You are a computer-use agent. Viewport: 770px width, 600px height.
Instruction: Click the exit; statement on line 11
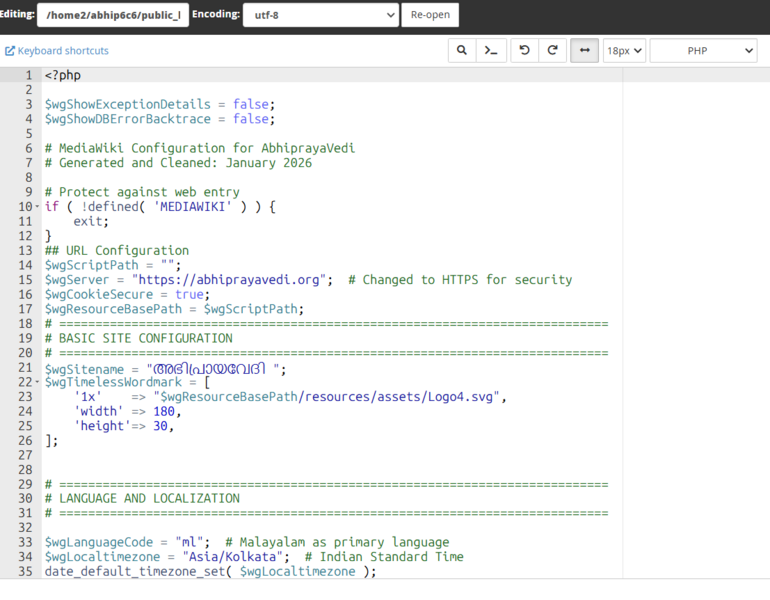coord(91,221)
